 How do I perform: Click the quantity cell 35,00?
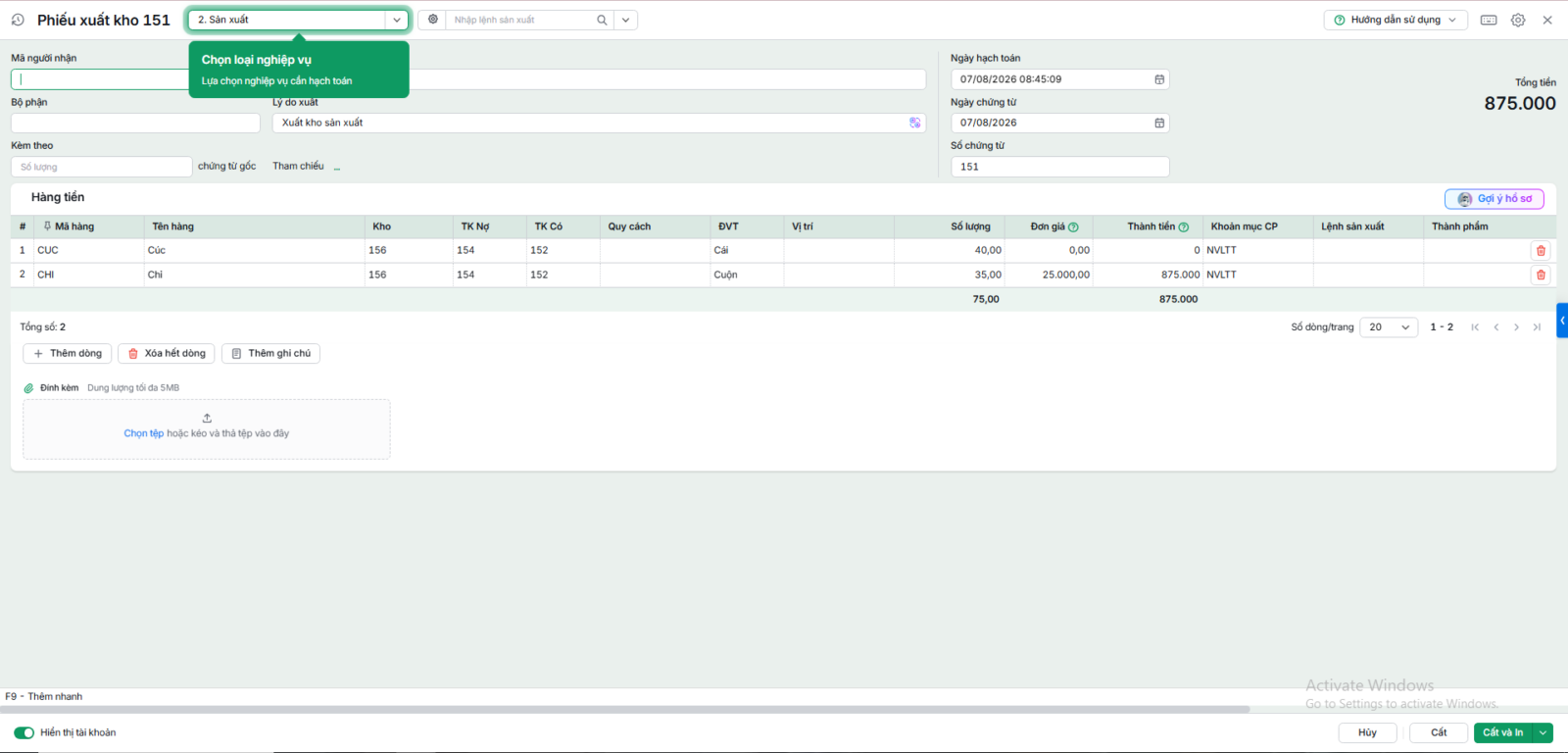coord(949,276)
